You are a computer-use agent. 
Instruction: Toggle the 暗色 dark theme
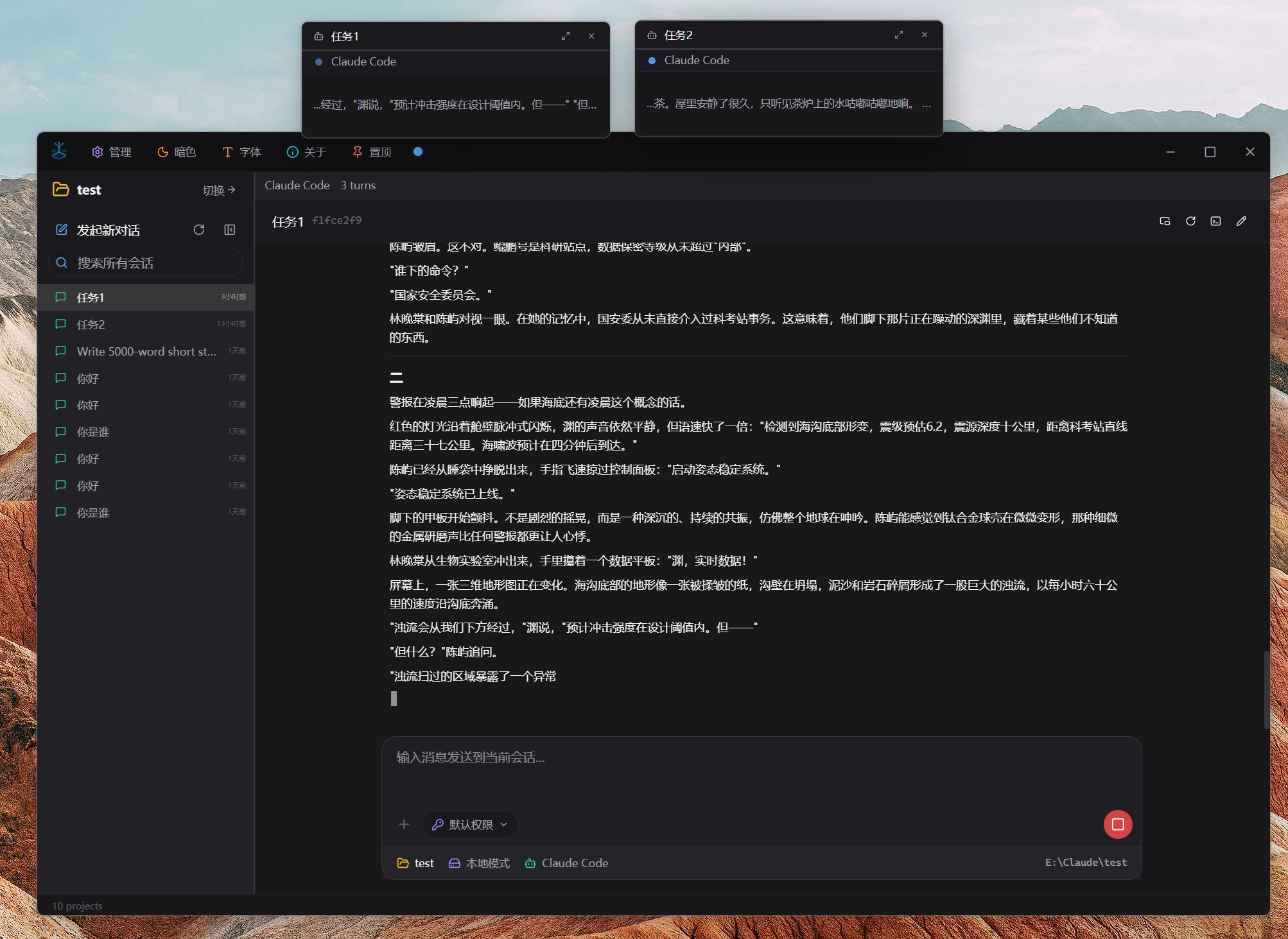(177, 152)
